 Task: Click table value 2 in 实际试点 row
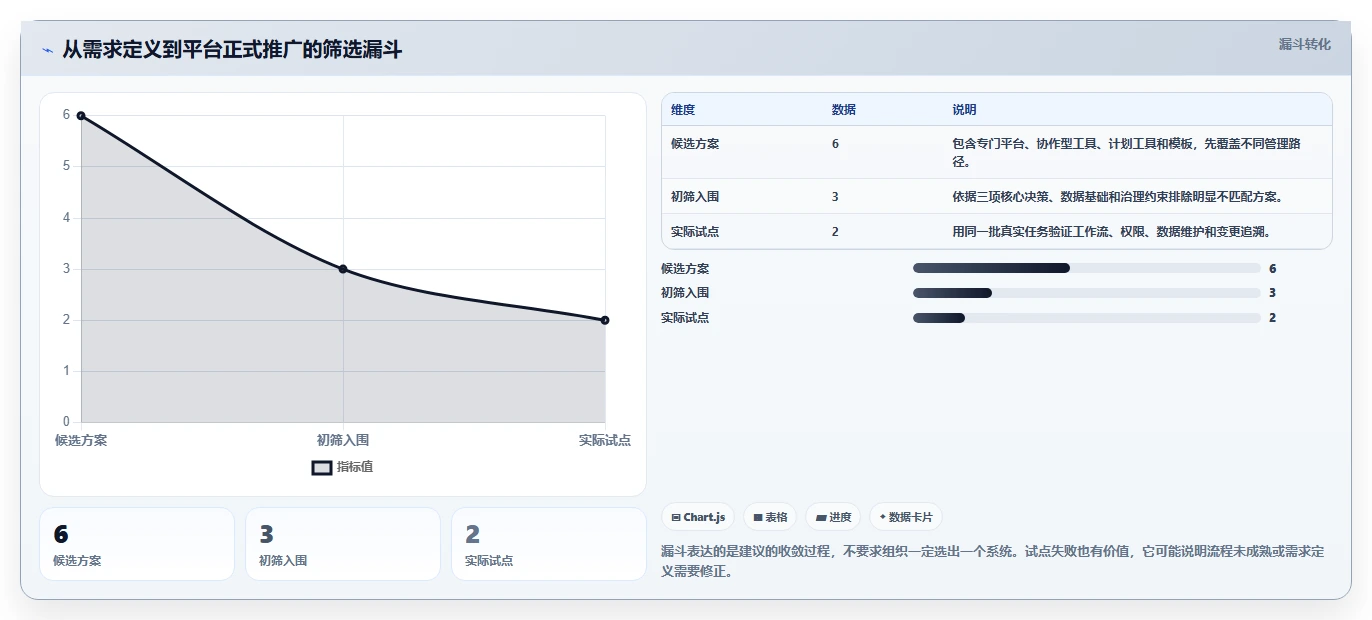(835, 232)
